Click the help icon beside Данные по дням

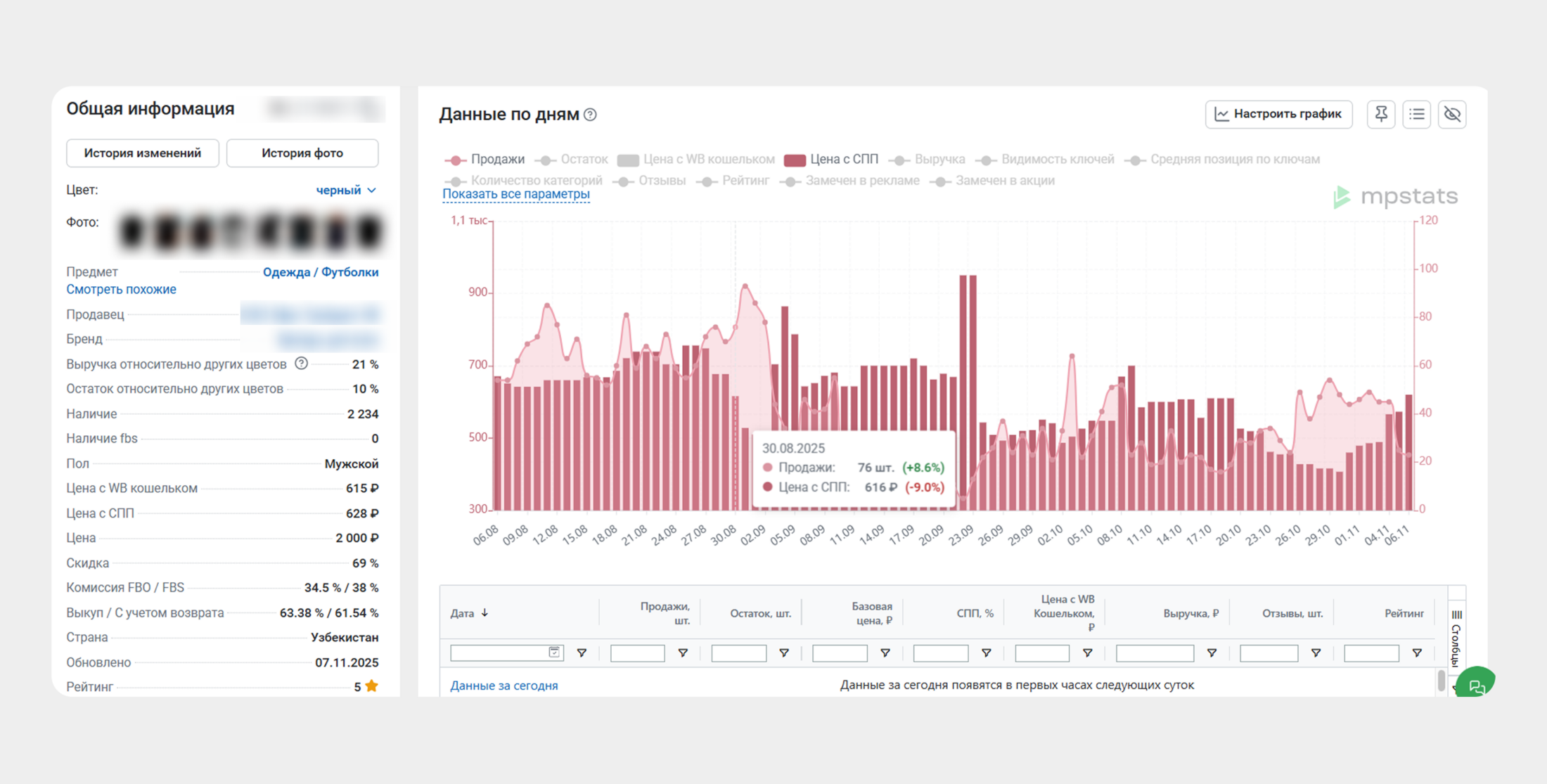591,115
